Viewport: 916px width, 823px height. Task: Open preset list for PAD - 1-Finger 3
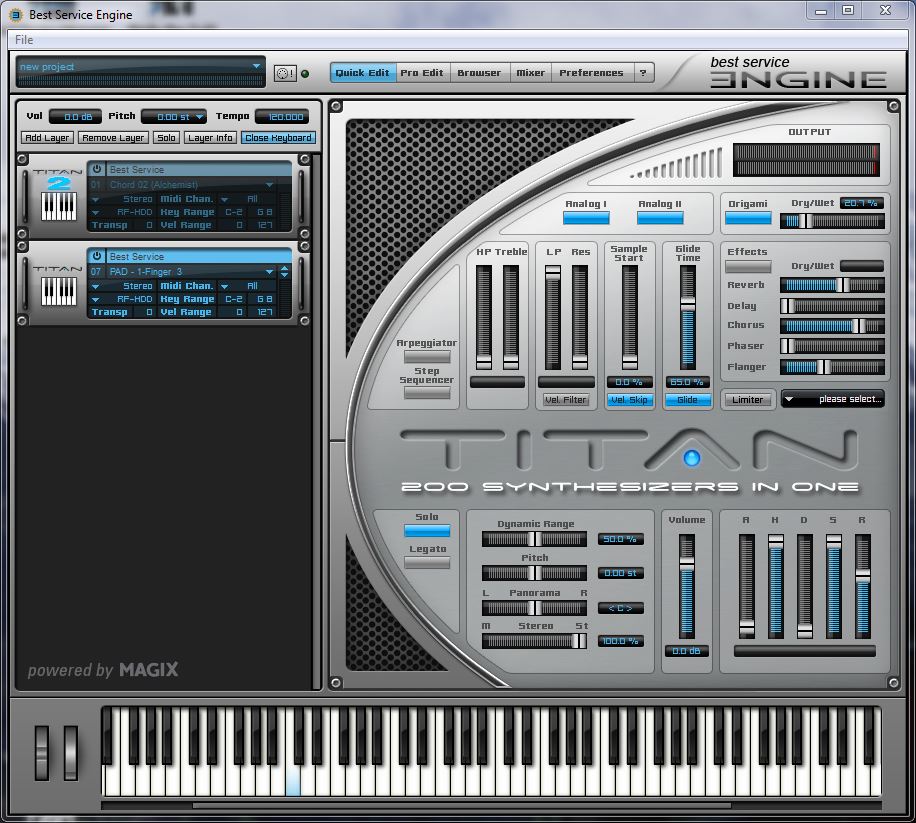pyautogui.click(x=269, y=272)
